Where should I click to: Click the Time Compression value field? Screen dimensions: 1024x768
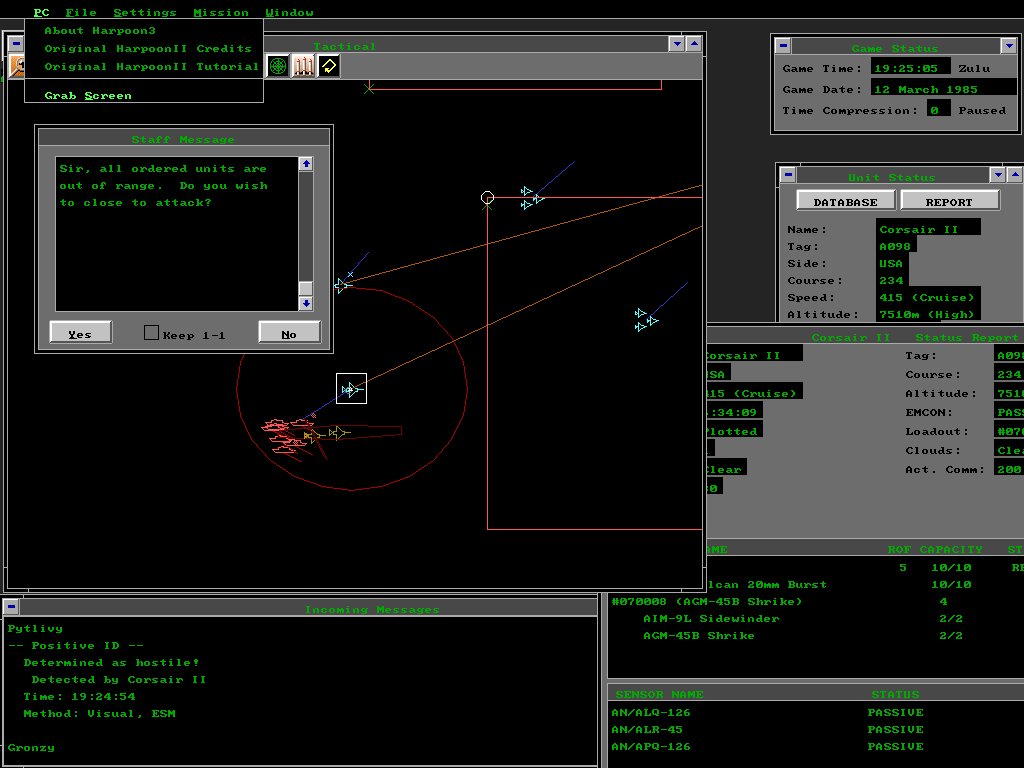tap(936, 110)
